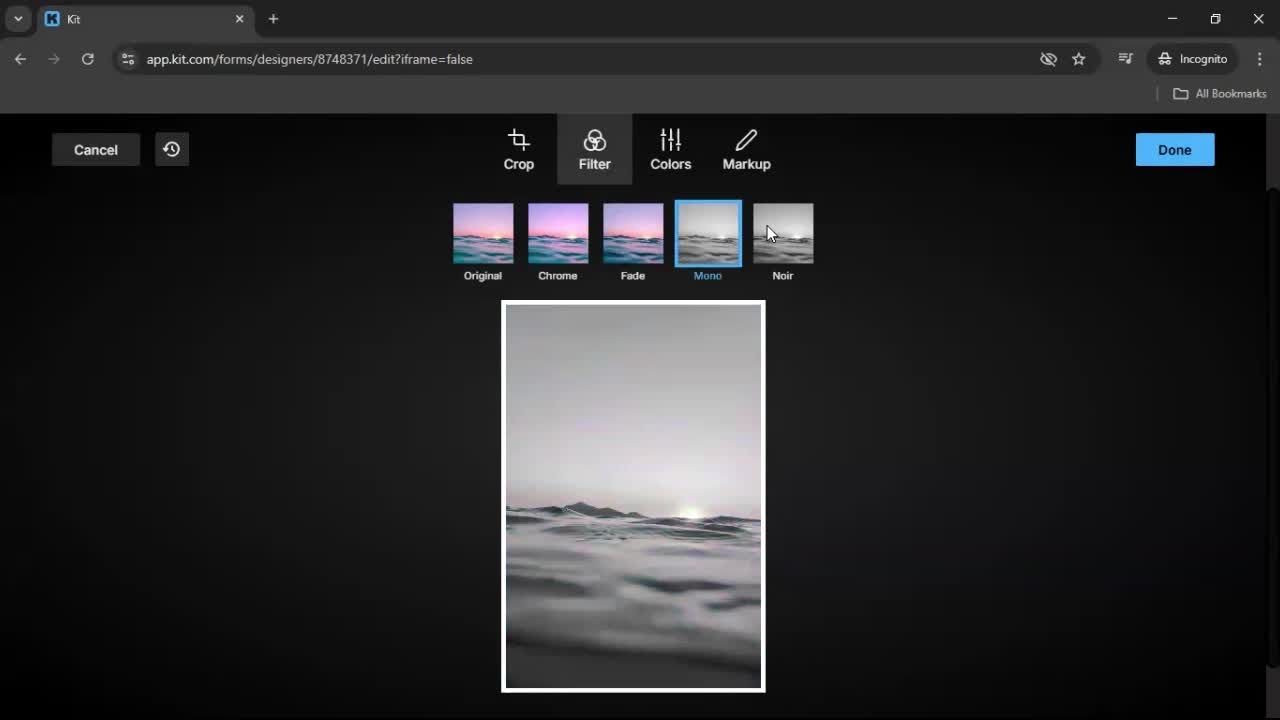Open the Filter panel

[x=594, y=149]
